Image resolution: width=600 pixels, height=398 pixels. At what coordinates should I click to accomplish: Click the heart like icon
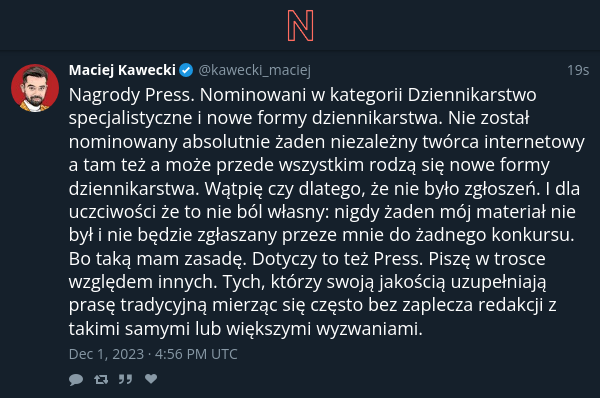pos(151,379)
